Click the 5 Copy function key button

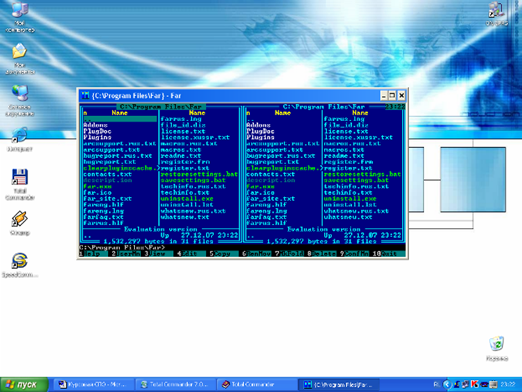pos(222,254)
